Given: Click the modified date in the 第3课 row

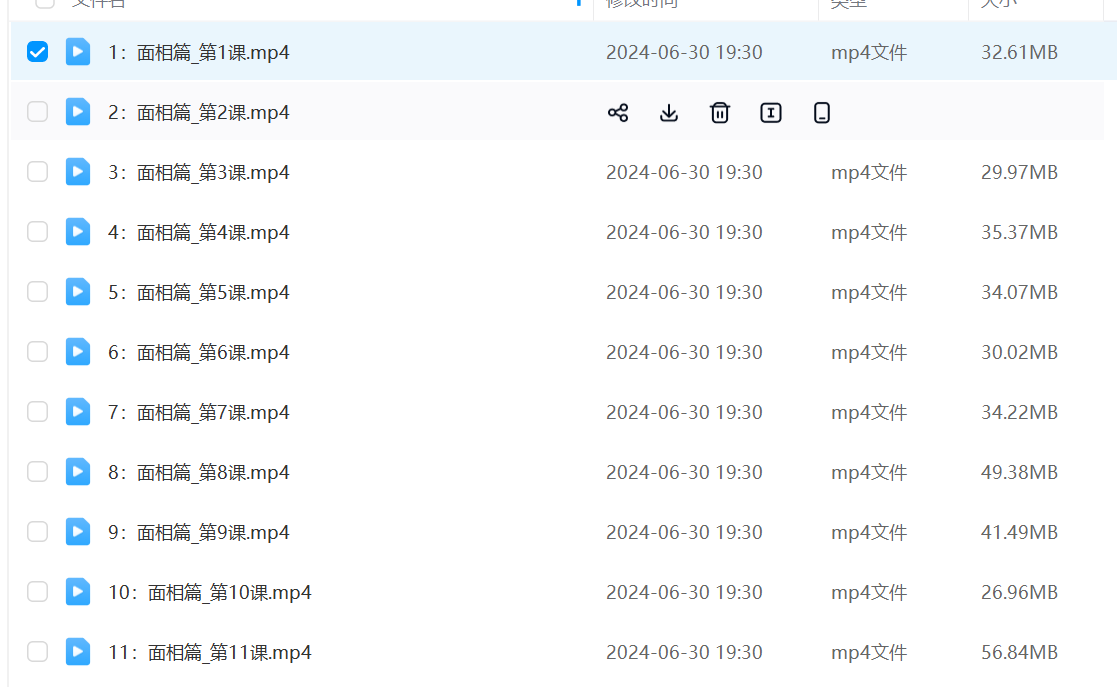Looking at the screenshot, I should [x=684, y=173].
